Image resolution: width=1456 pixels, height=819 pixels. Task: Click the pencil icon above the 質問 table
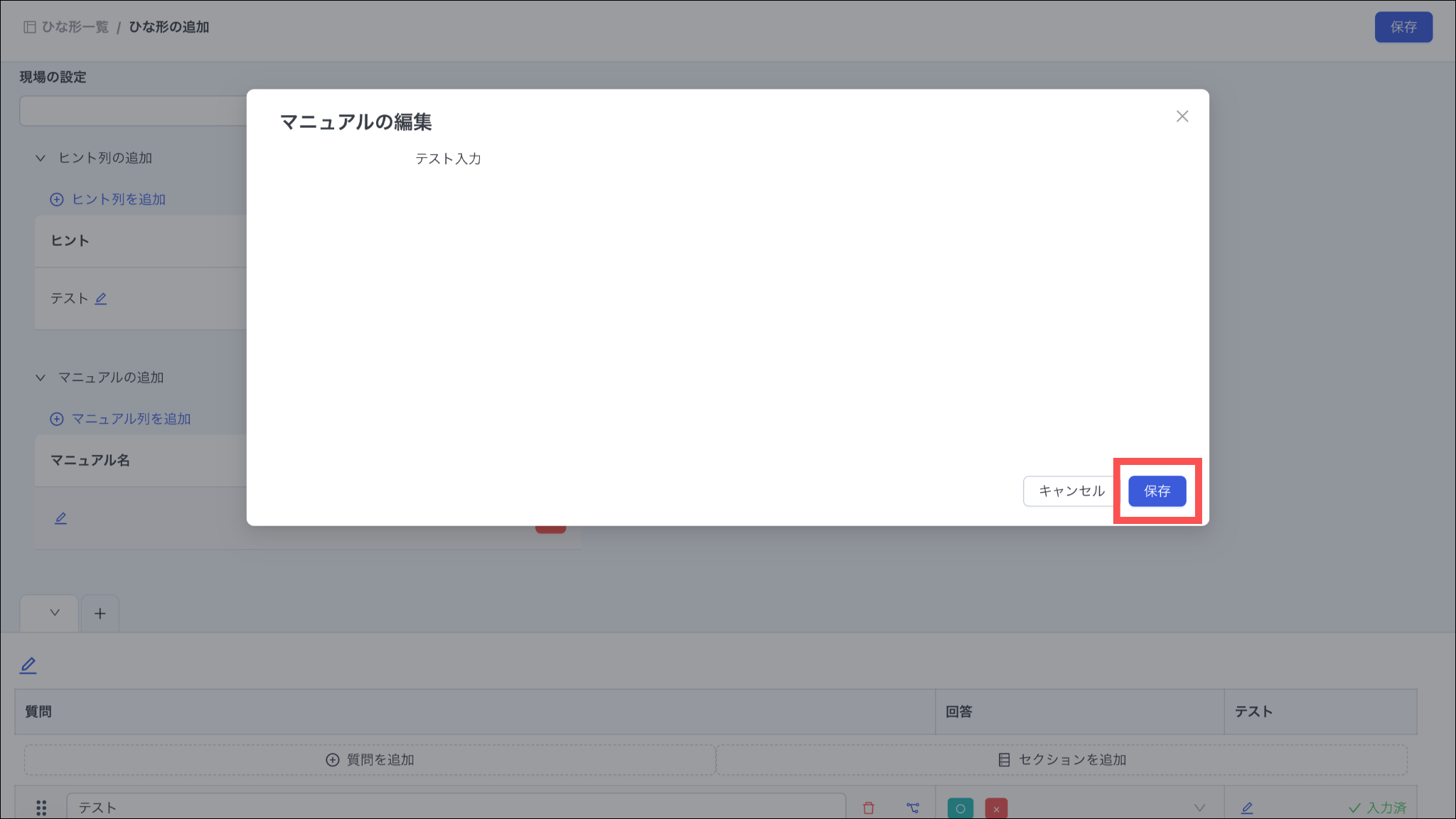pos(28,665)
